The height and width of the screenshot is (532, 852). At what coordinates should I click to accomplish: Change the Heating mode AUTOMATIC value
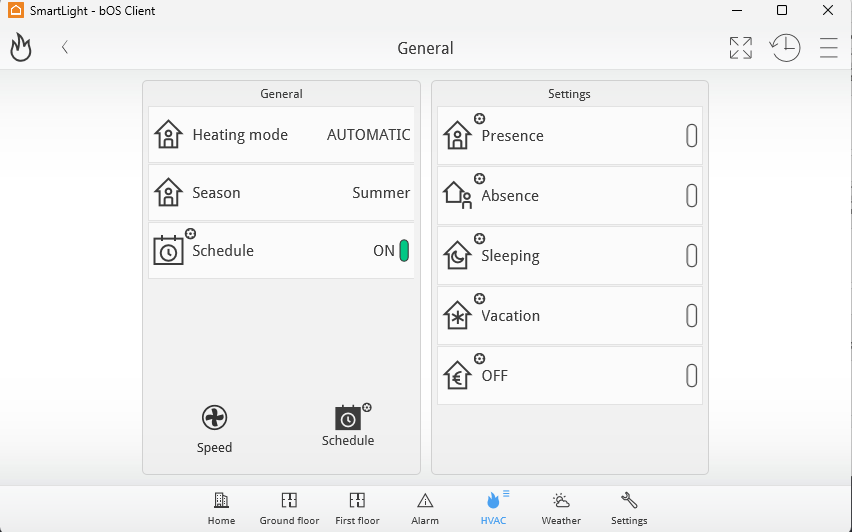coord(368,135)
